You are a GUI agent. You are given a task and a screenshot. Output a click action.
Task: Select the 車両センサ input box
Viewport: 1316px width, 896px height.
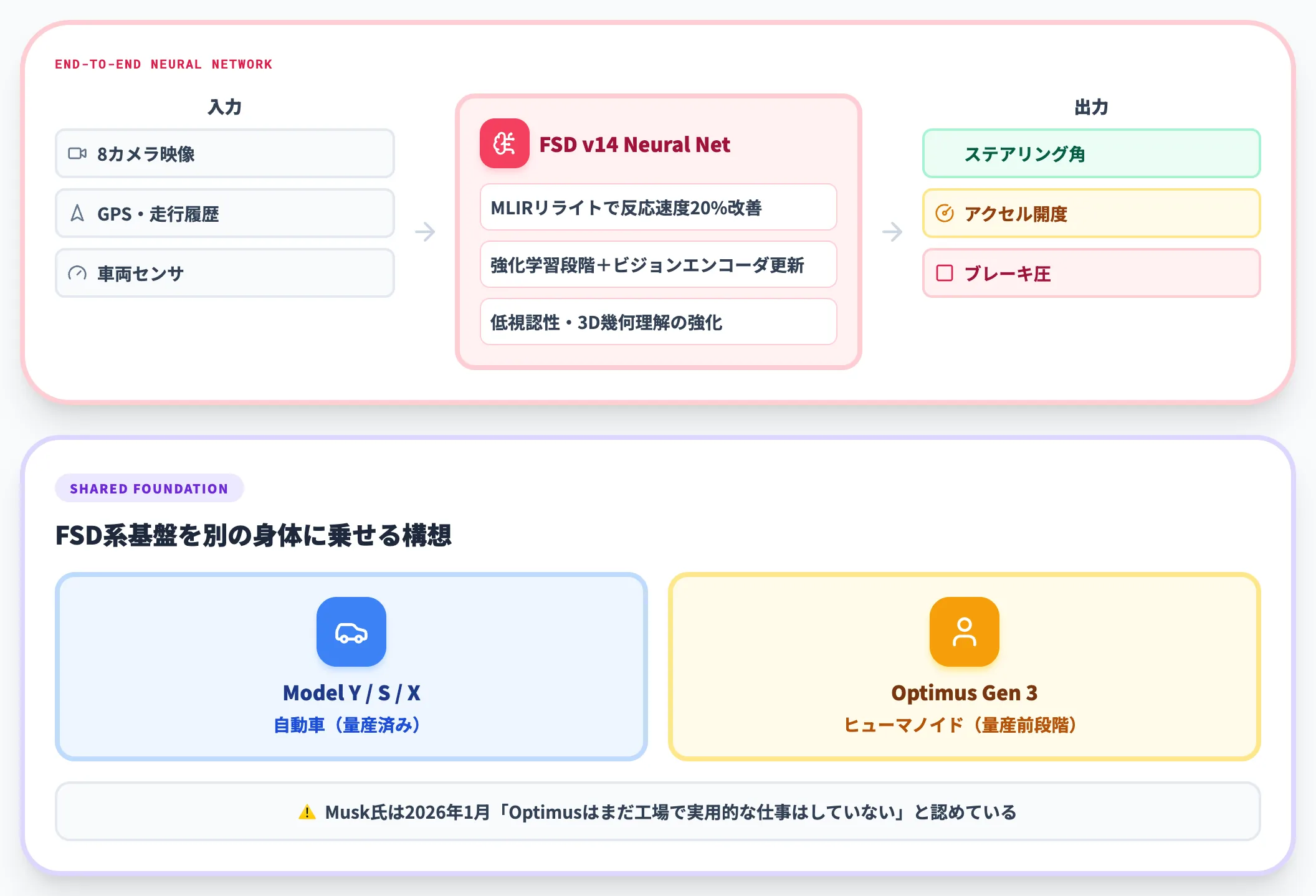[x=225, y=273]
